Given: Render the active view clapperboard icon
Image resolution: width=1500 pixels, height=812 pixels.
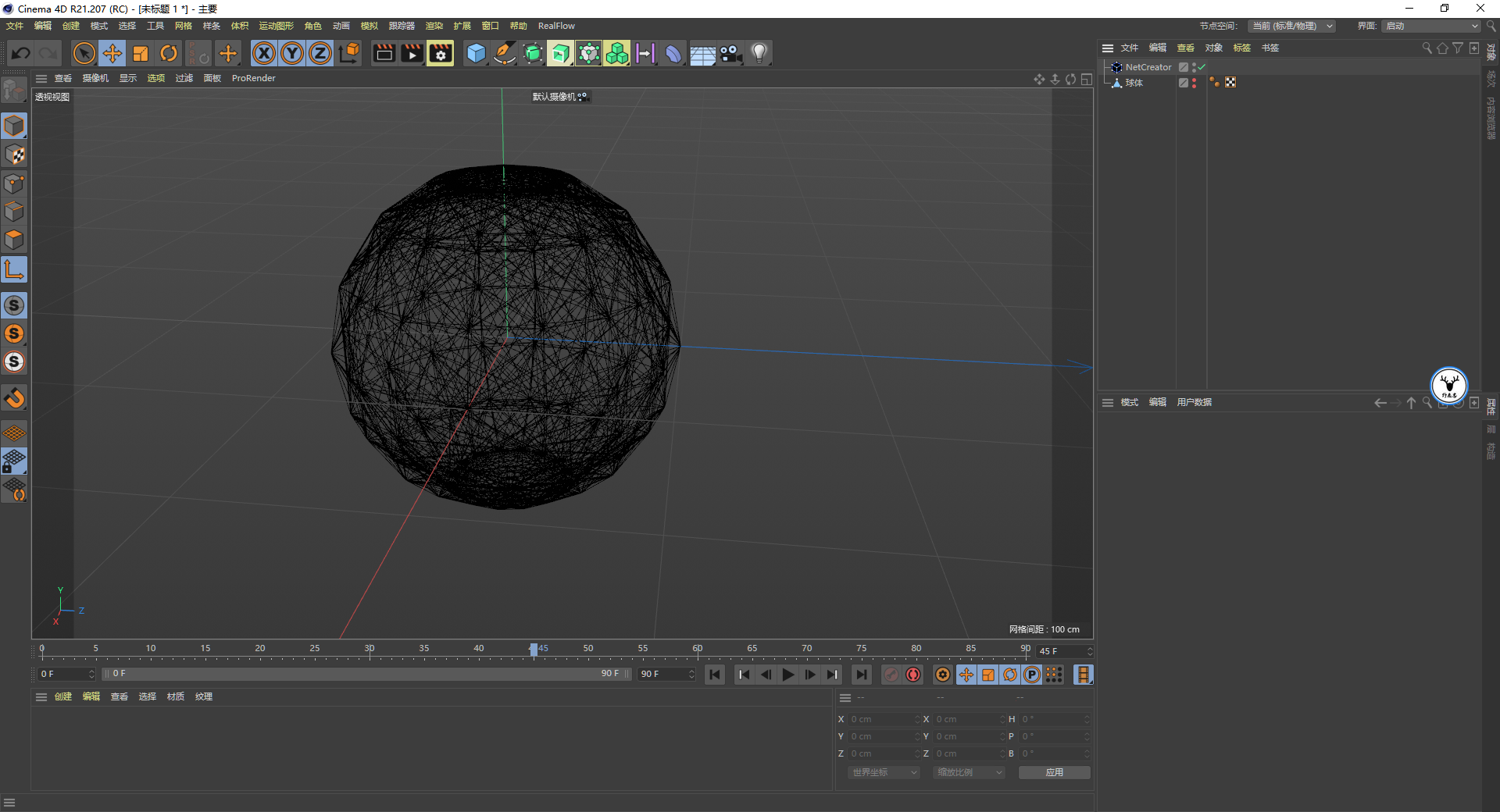Looking at the screenshot, I should point(384,53).
